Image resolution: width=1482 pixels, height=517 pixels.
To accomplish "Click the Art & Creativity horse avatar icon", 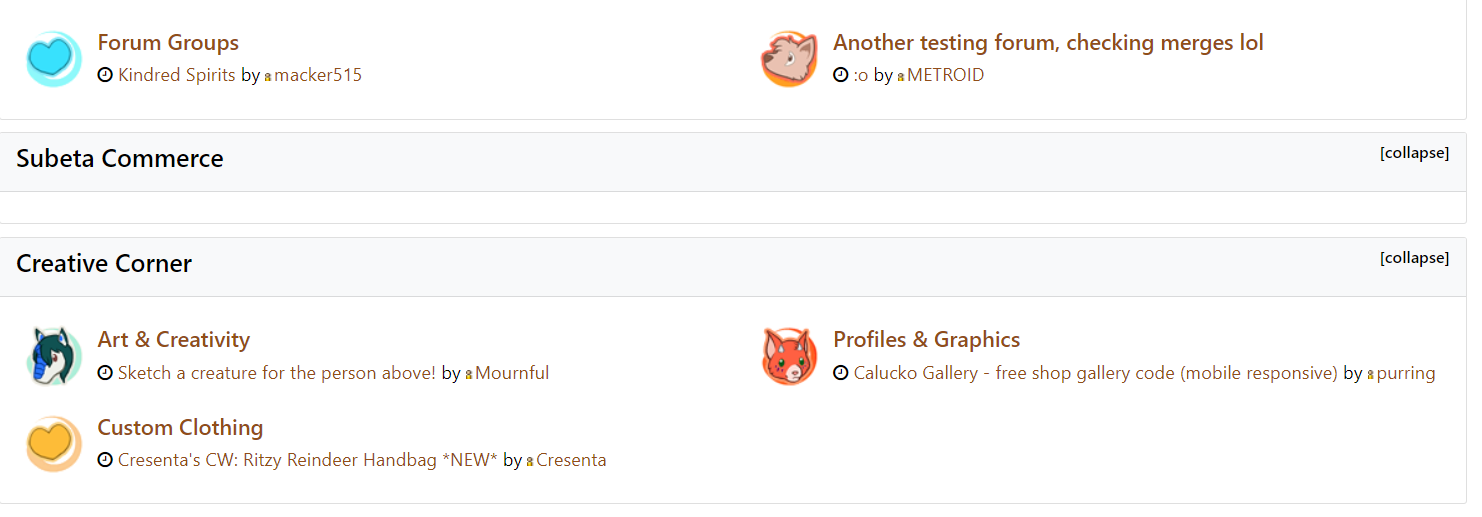I will [x=53, y=355].
